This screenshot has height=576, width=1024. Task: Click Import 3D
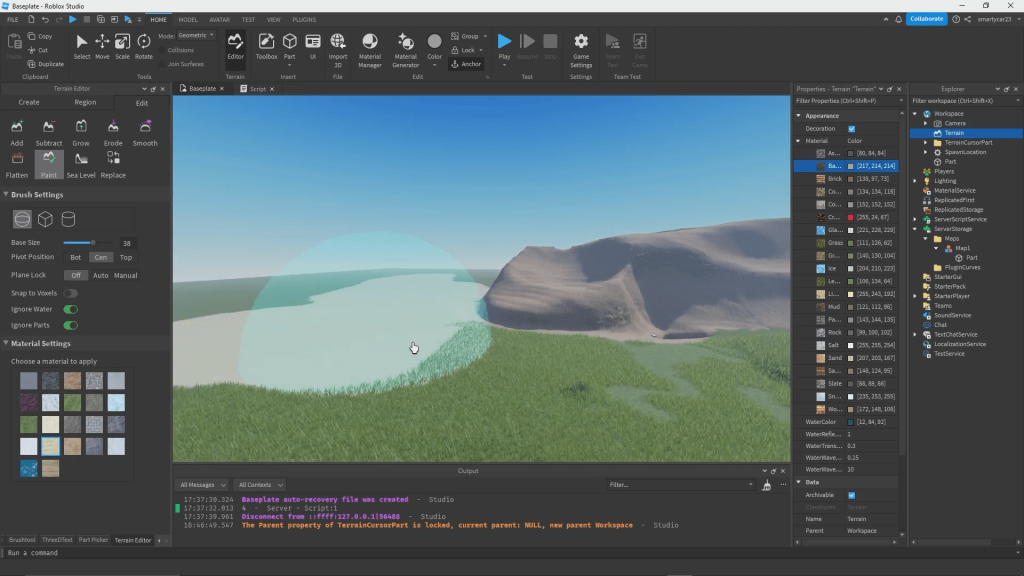338,50
